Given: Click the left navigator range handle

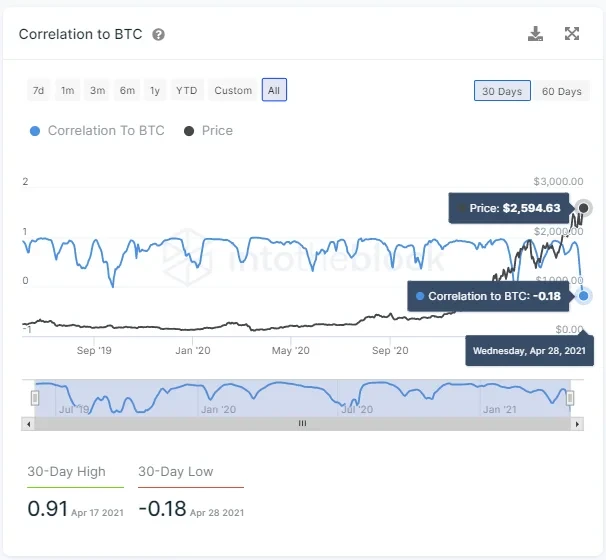Looking at the screenshot, I should [35, 398].
